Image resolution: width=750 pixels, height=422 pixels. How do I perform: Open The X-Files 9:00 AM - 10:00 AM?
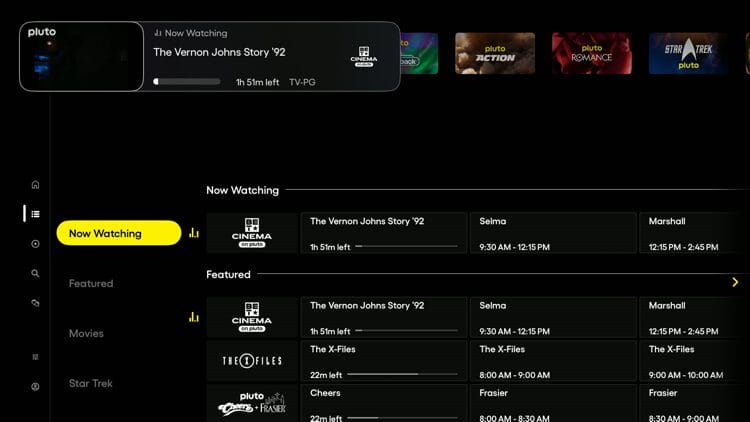(695, 361)
